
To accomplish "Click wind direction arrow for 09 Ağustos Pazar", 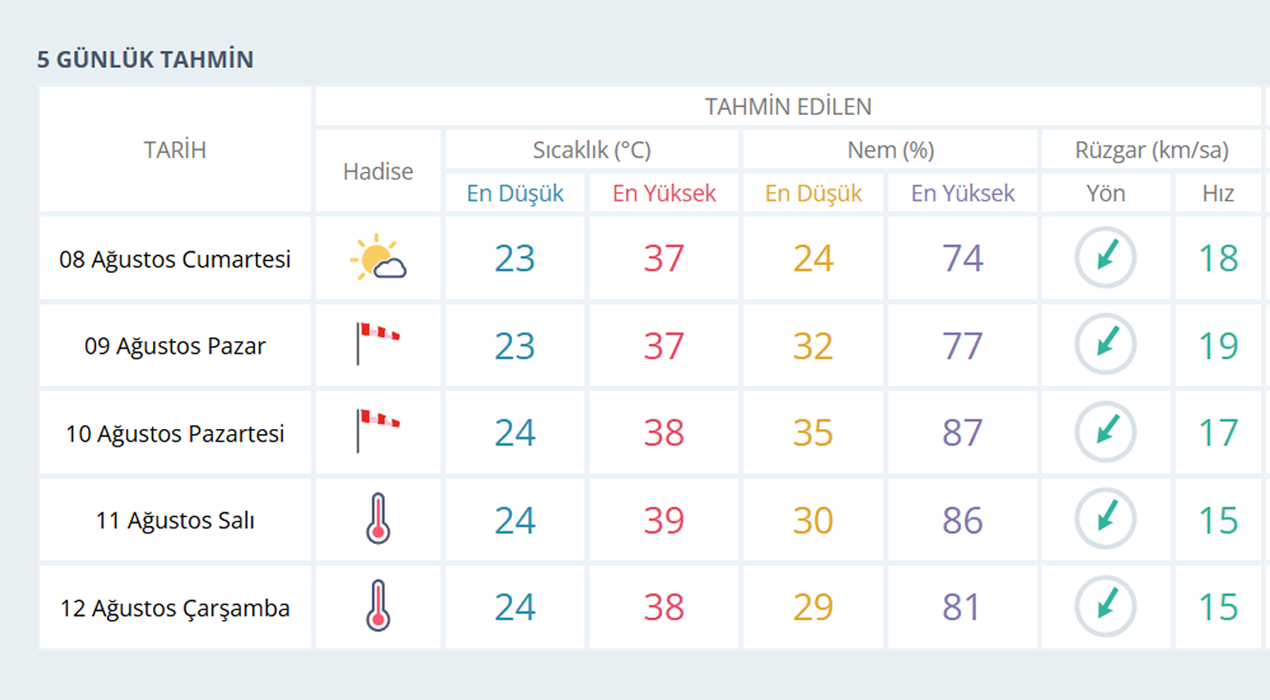I will [1105, 345].
